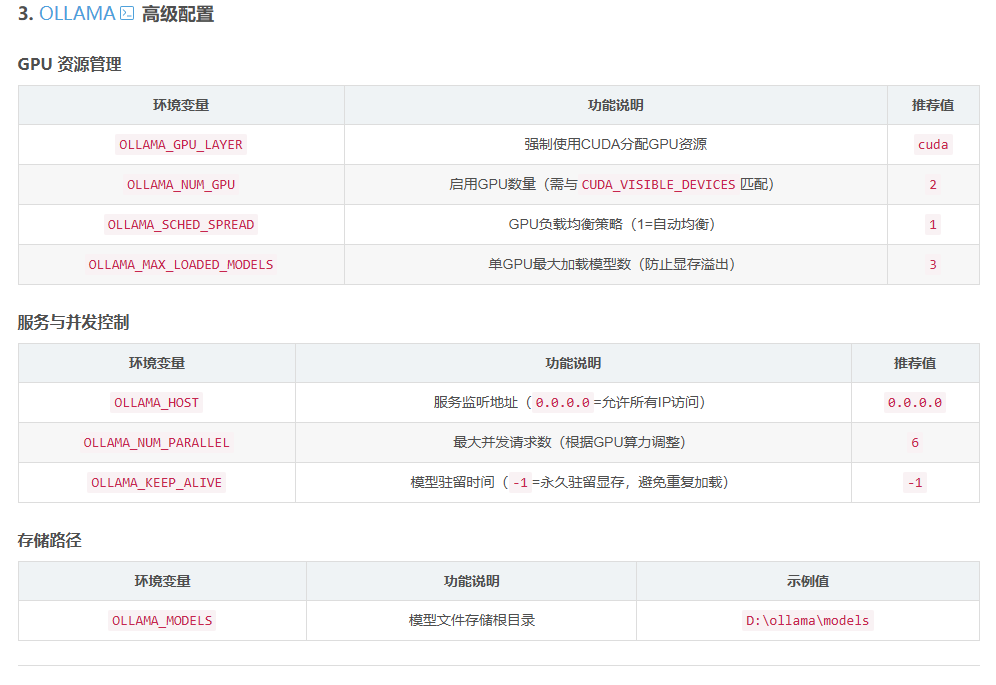Click 推荐值 header in service control table
996x685 pixels.
click(915, 363)
